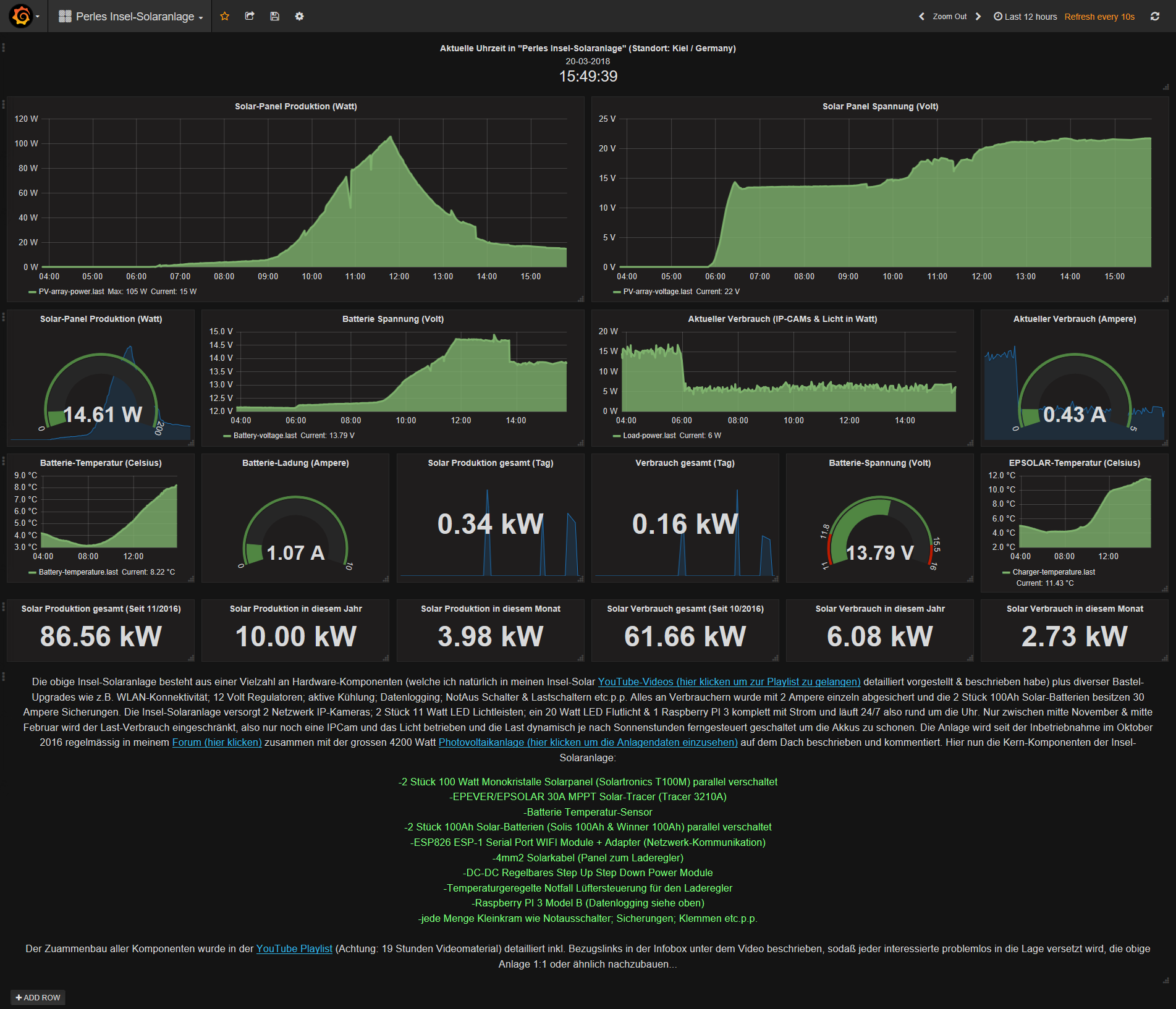Click the Load-power.last legend color swatch
The width and height of the screenshot is (1176, 1009).
point(616,436)
